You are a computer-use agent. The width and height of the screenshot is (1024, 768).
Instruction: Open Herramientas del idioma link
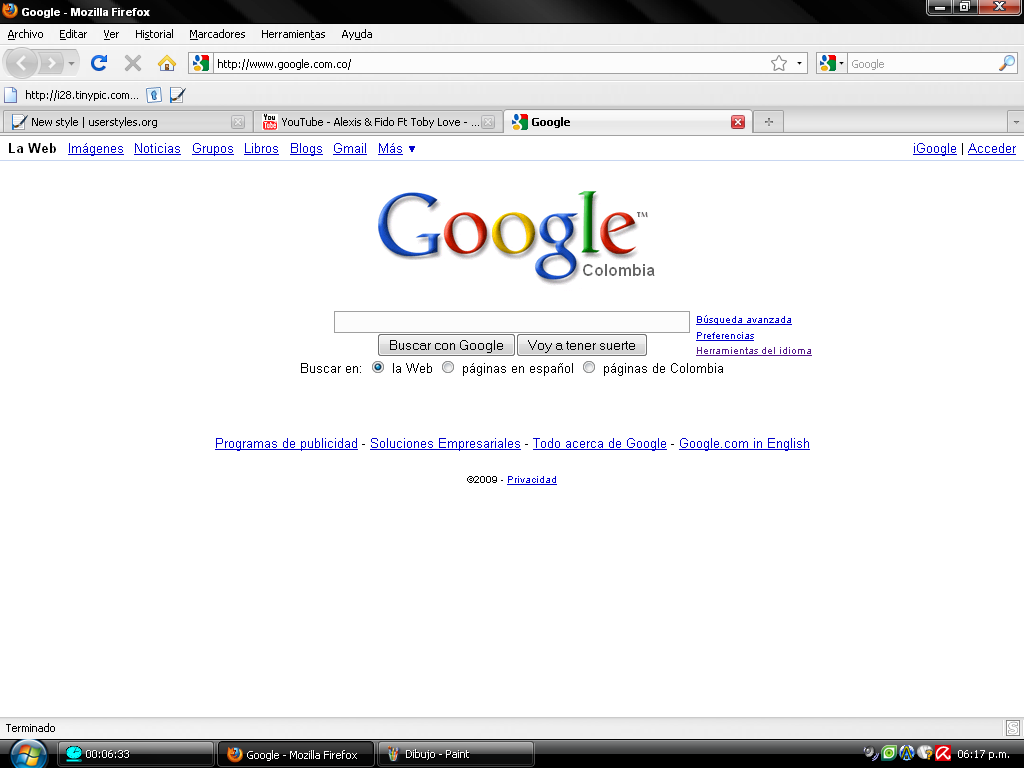(754, 351)
